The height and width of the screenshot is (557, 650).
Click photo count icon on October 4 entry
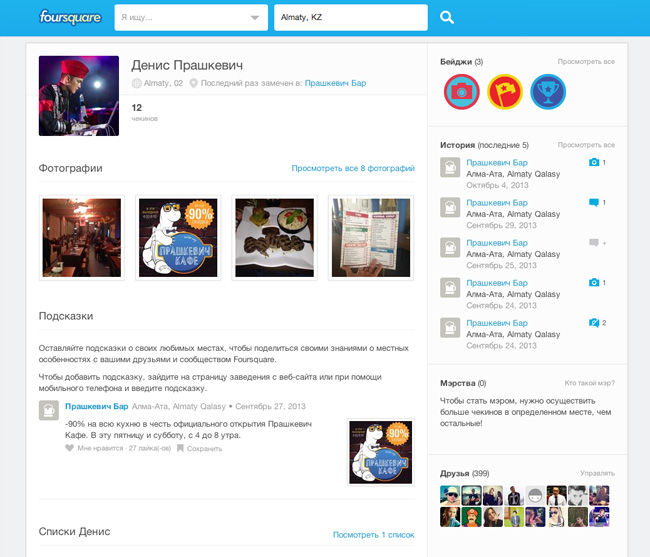tap(594, 162)
